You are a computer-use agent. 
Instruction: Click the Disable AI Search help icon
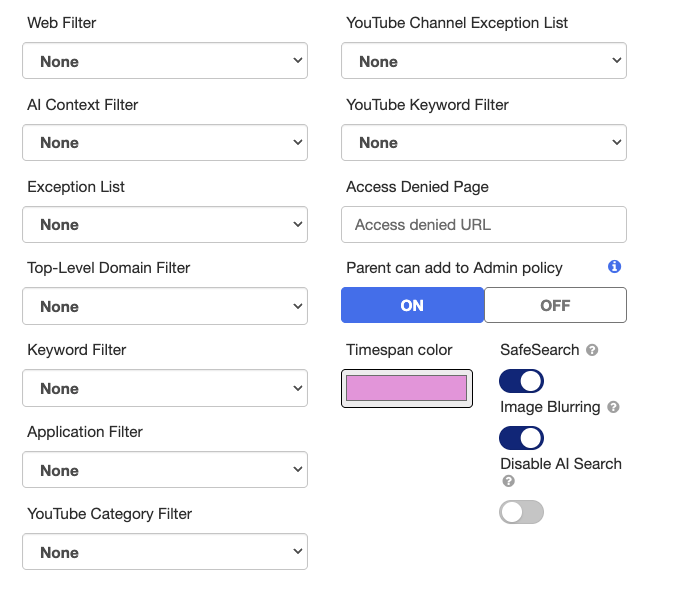tap(509, 481)
